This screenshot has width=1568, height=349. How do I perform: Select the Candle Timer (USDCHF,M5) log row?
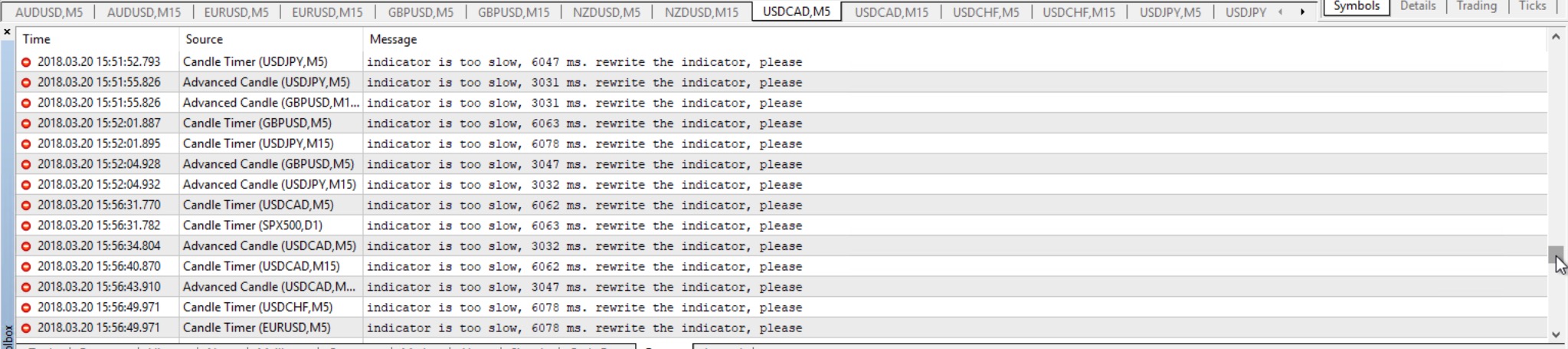tap(781, 307)
